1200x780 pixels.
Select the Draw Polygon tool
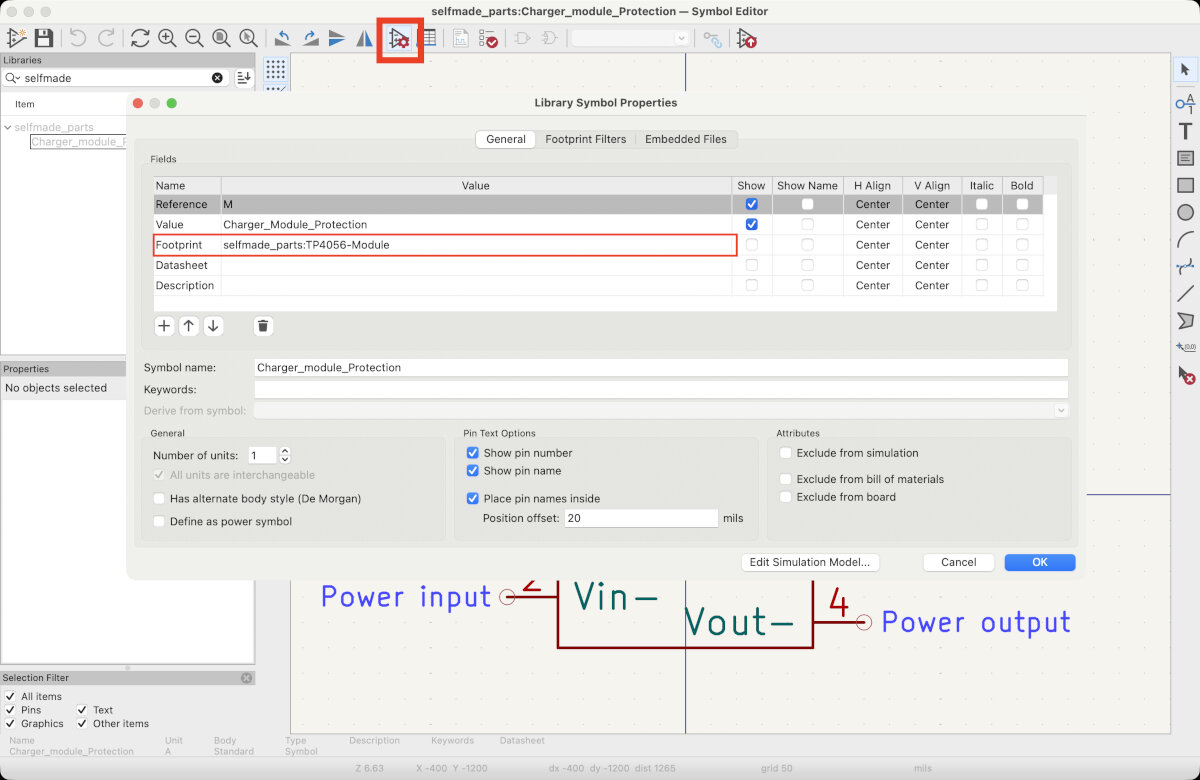click(1185, 320)
